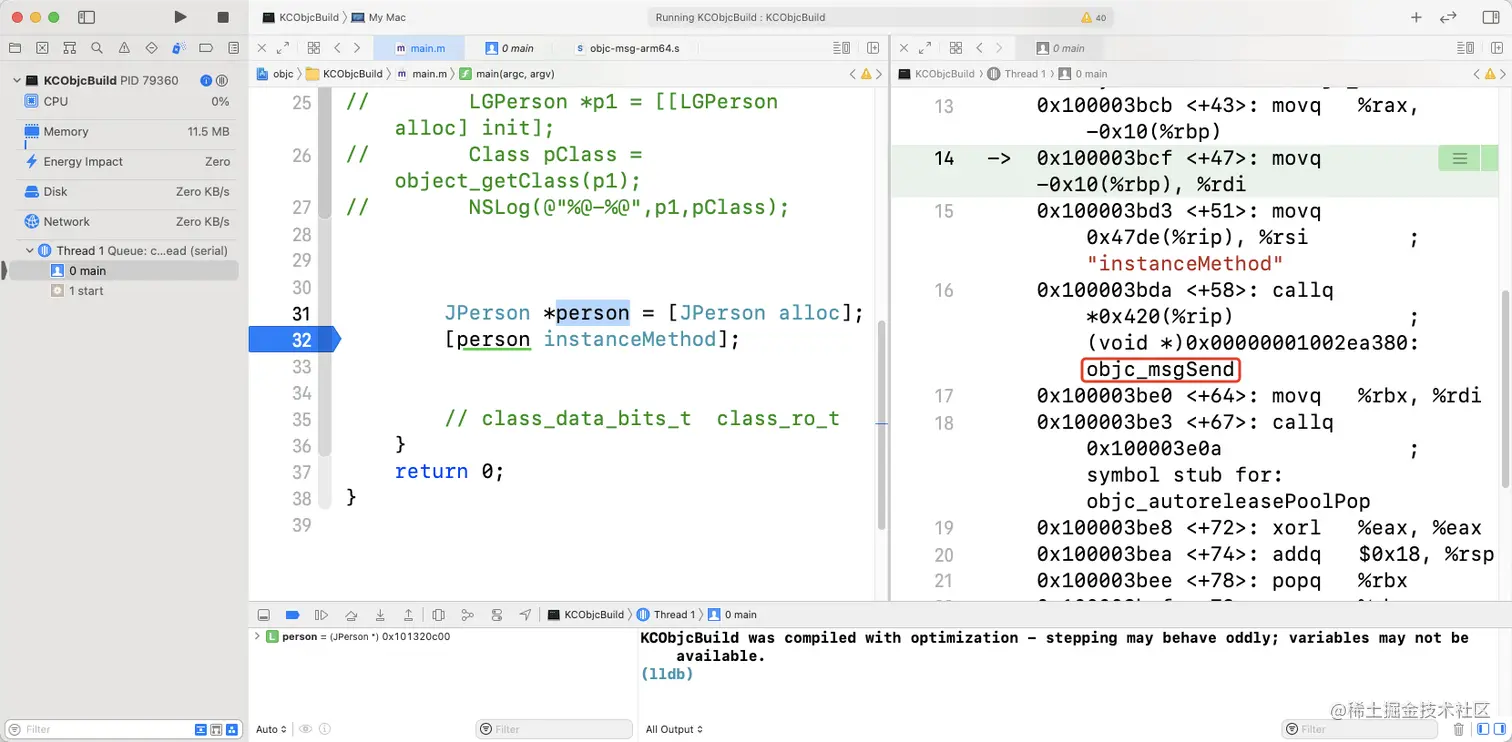
Task: Open the Test navigator diamond icon
Action: tap(151, 47)
